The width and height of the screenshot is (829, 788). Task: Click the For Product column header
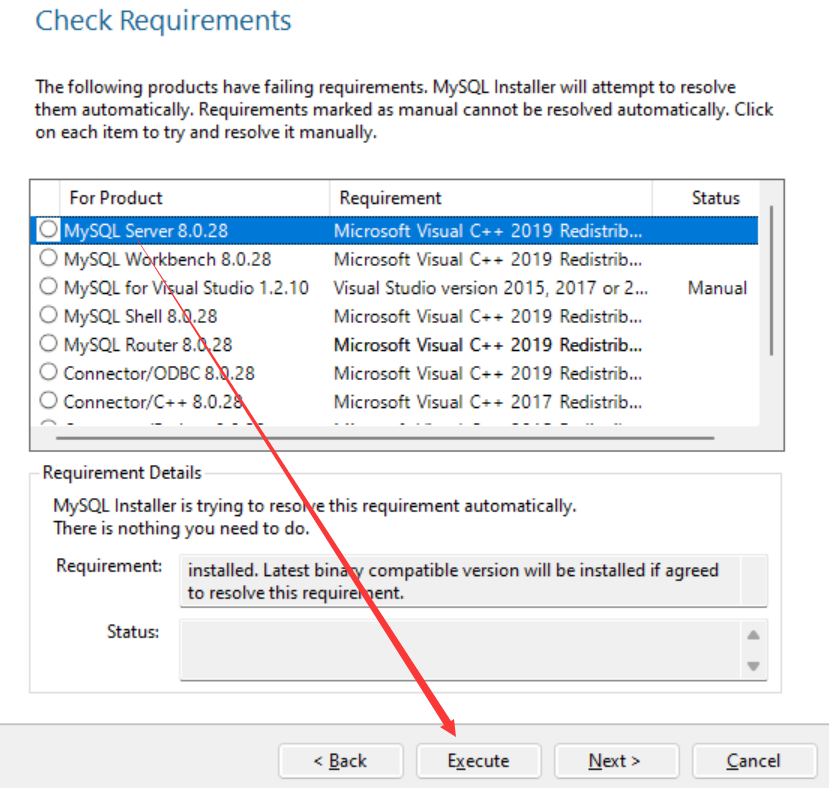tap(195, 198)
